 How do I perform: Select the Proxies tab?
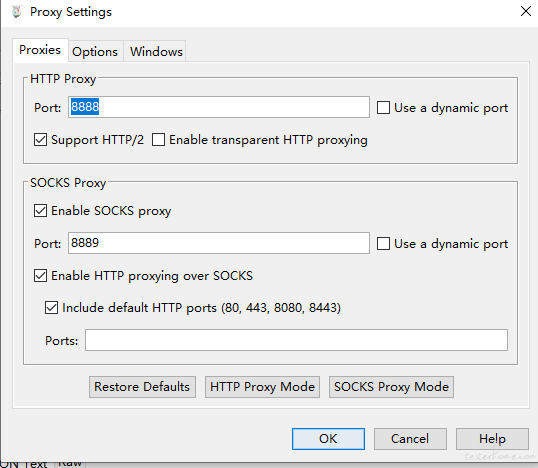40,50
